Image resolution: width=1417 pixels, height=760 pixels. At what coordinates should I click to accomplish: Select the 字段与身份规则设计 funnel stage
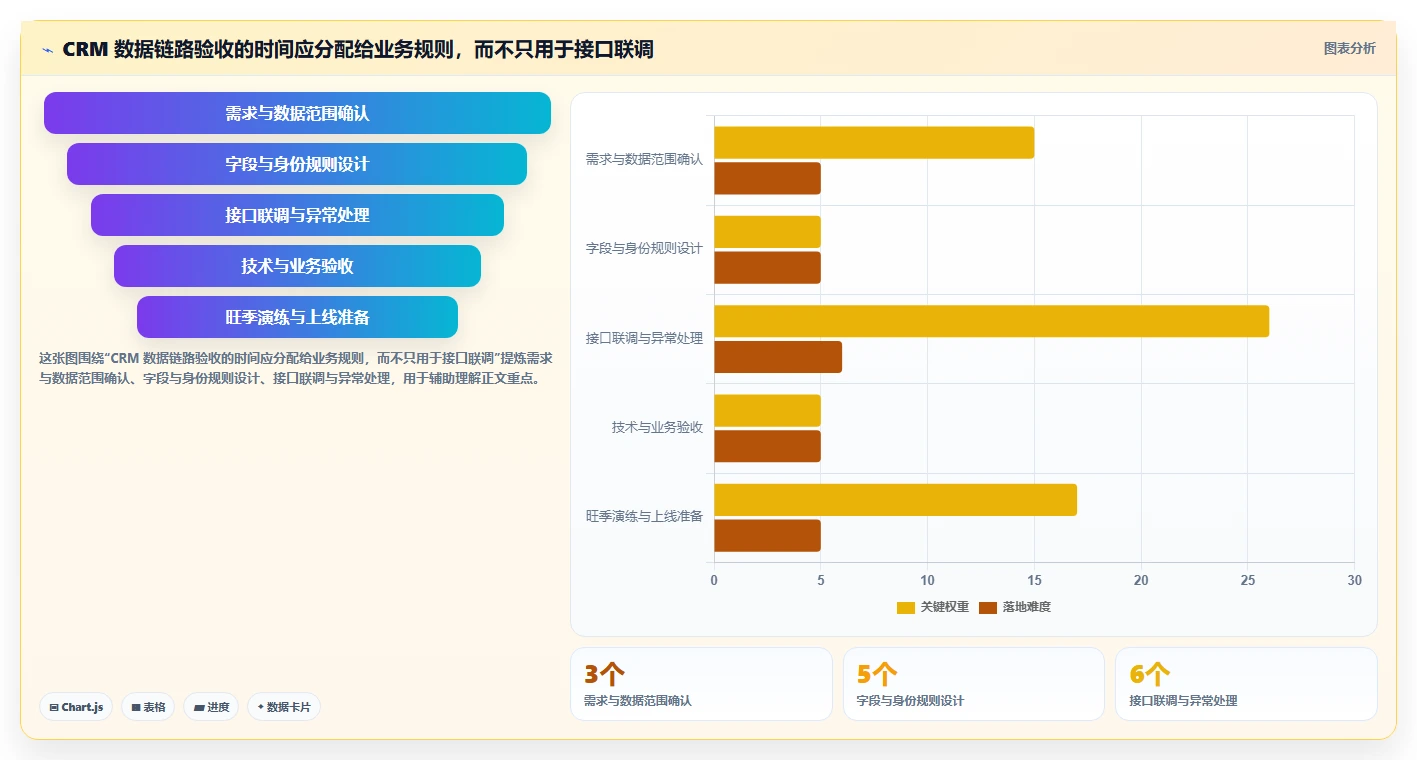(x=297, y=164)
